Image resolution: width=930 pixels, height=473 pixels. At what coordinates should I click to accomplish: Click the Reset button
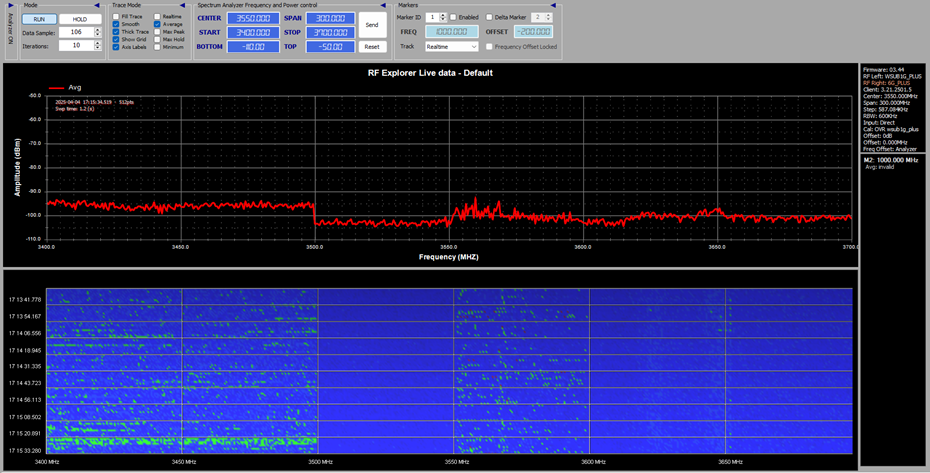pos(372,47)
